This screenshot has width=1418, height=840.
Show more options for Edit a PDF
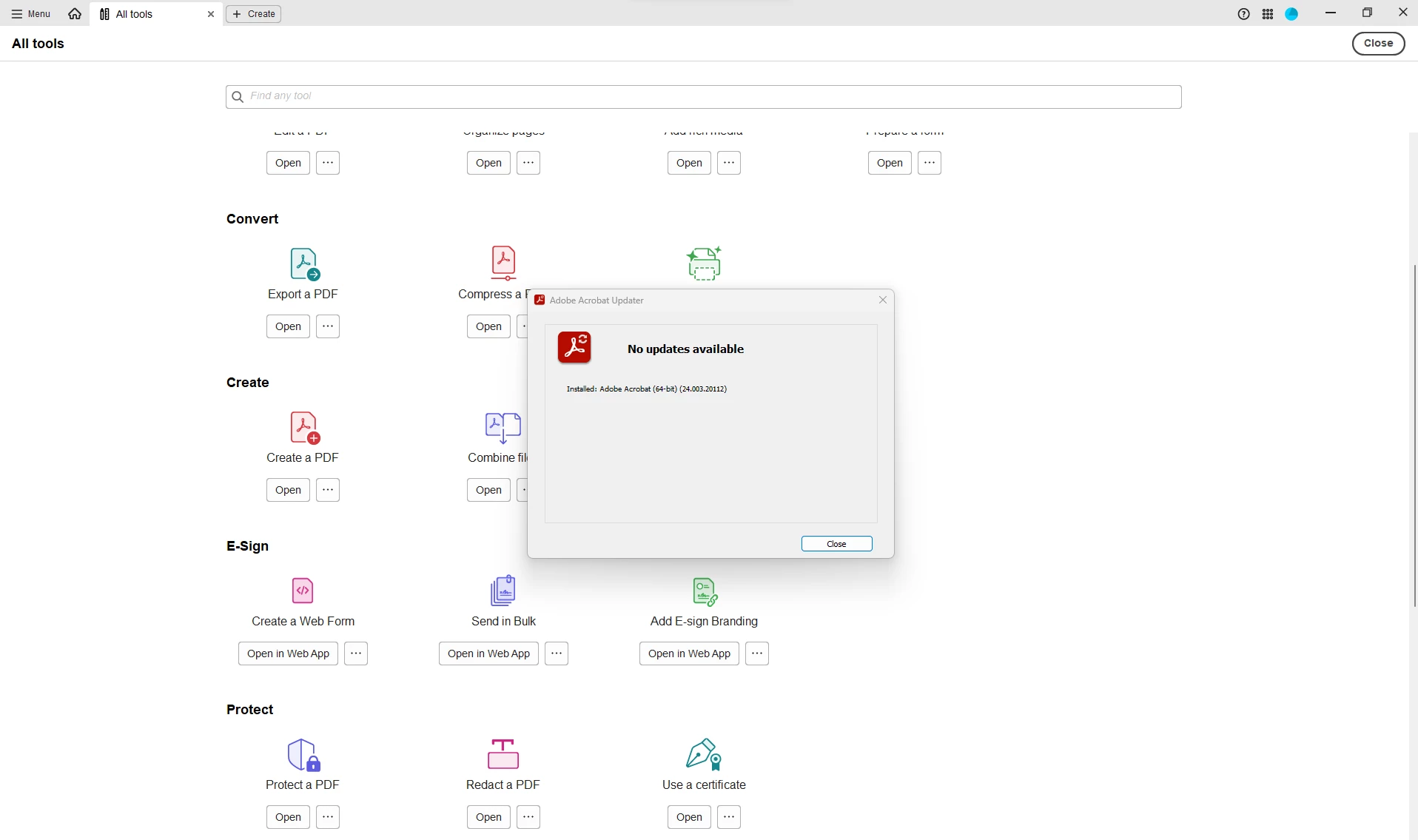[328, 163]
